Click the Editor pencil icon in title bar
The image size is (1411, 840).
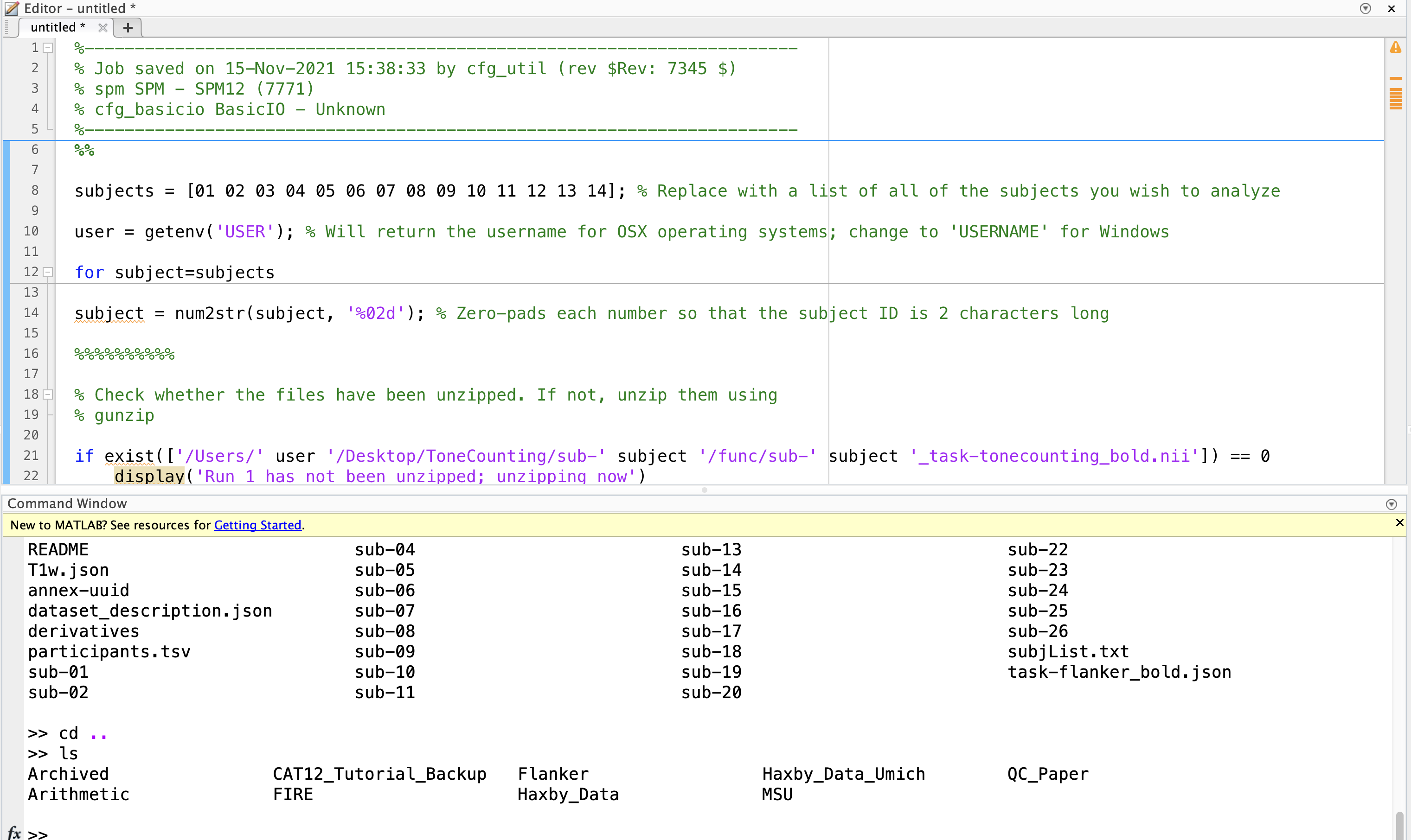tap(12, 8)
